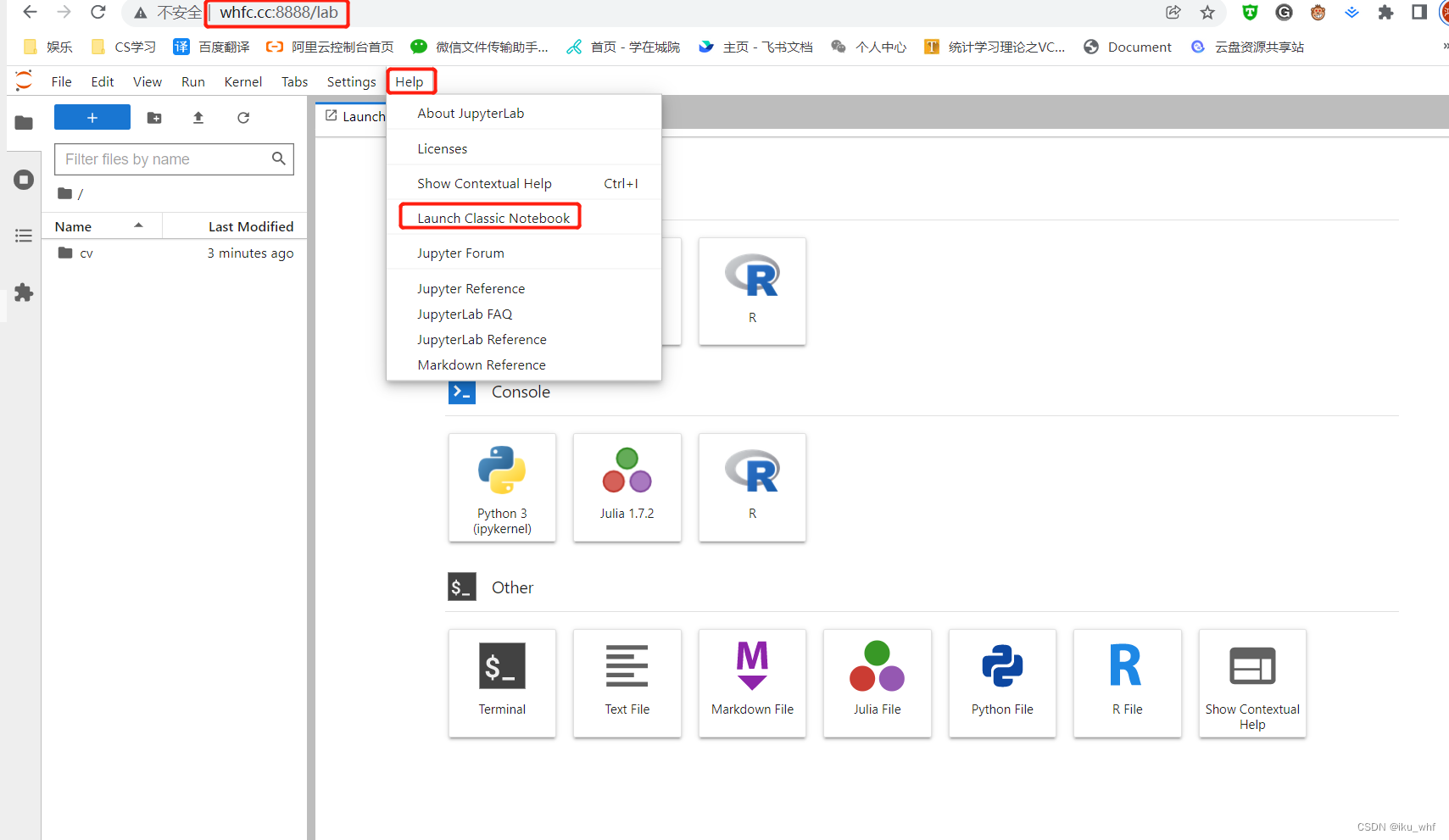This screenshot has height=840, width=1449.
Task: Launch R notebook card
Action: (x=752, y=291)
